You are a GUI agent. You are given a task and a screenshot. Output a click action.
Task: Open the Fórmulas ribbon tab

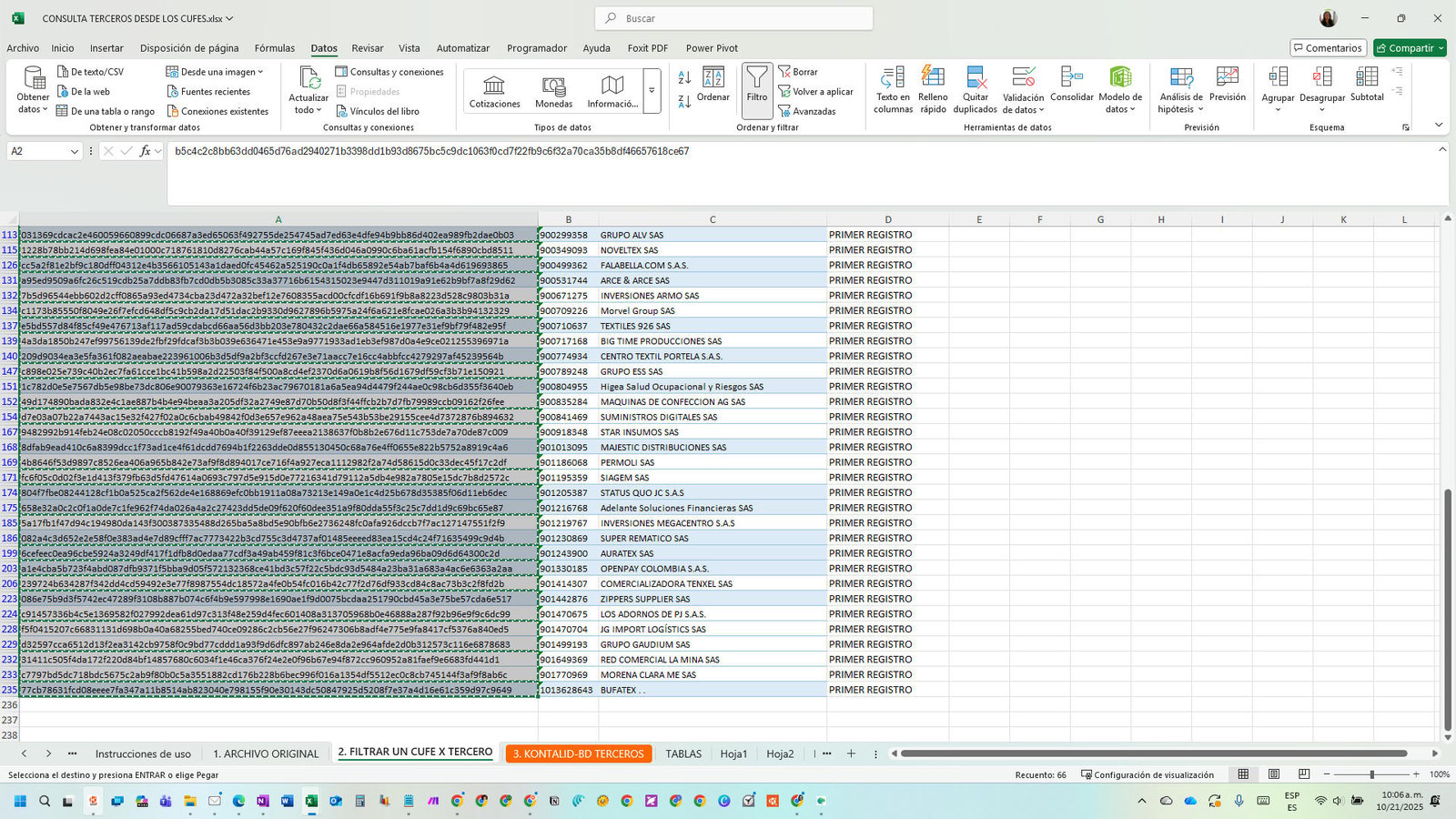(275, 48)
